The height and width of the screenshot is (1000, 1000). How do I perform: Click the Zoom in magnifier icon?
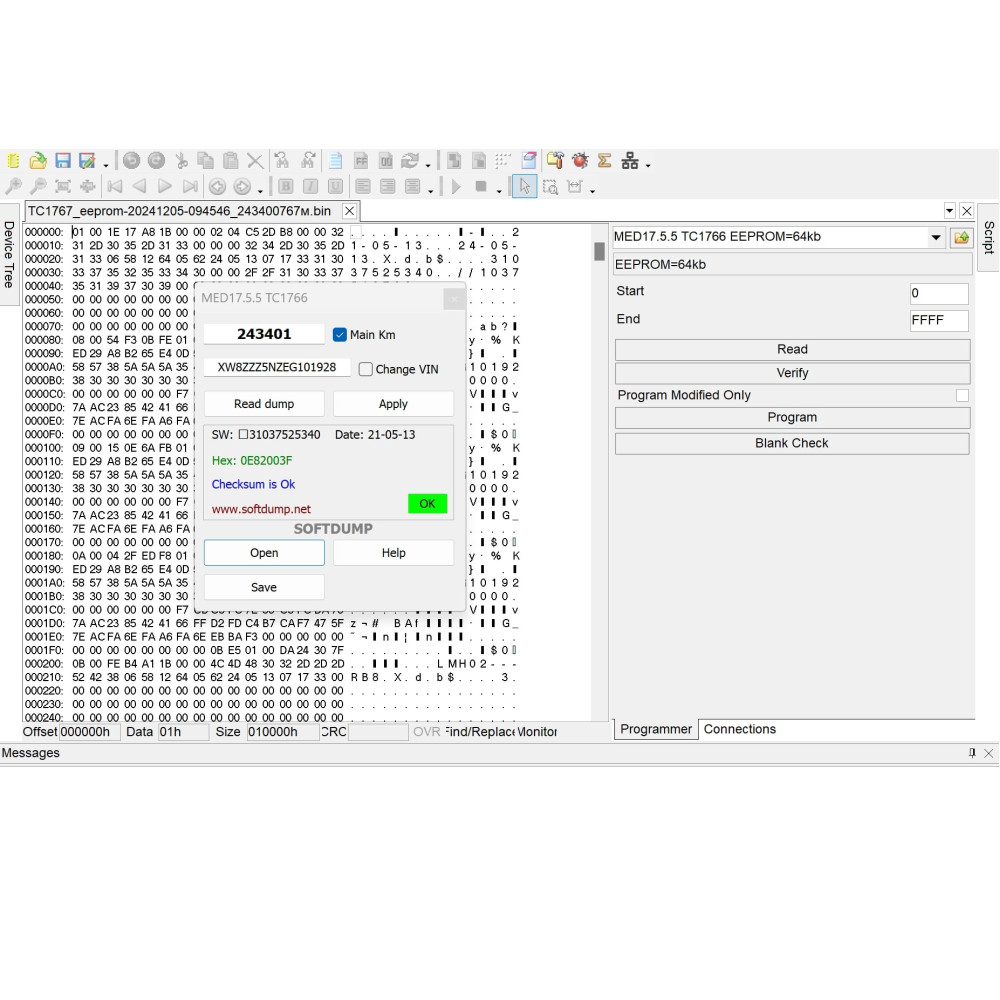[13, 186]
